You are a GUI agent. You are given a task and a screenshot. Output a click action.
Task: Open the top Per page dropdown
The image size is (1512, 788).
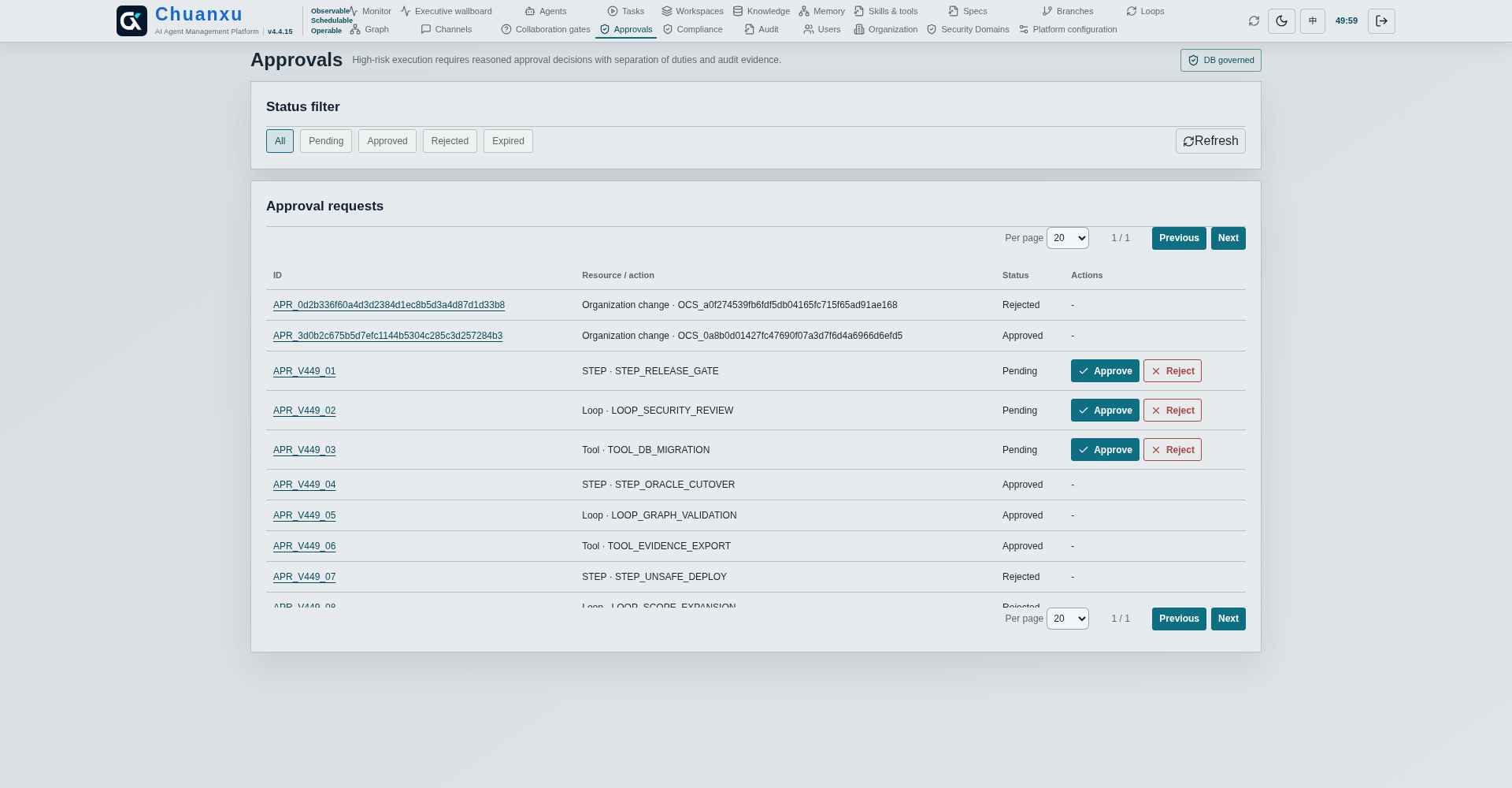point(1068,238)
